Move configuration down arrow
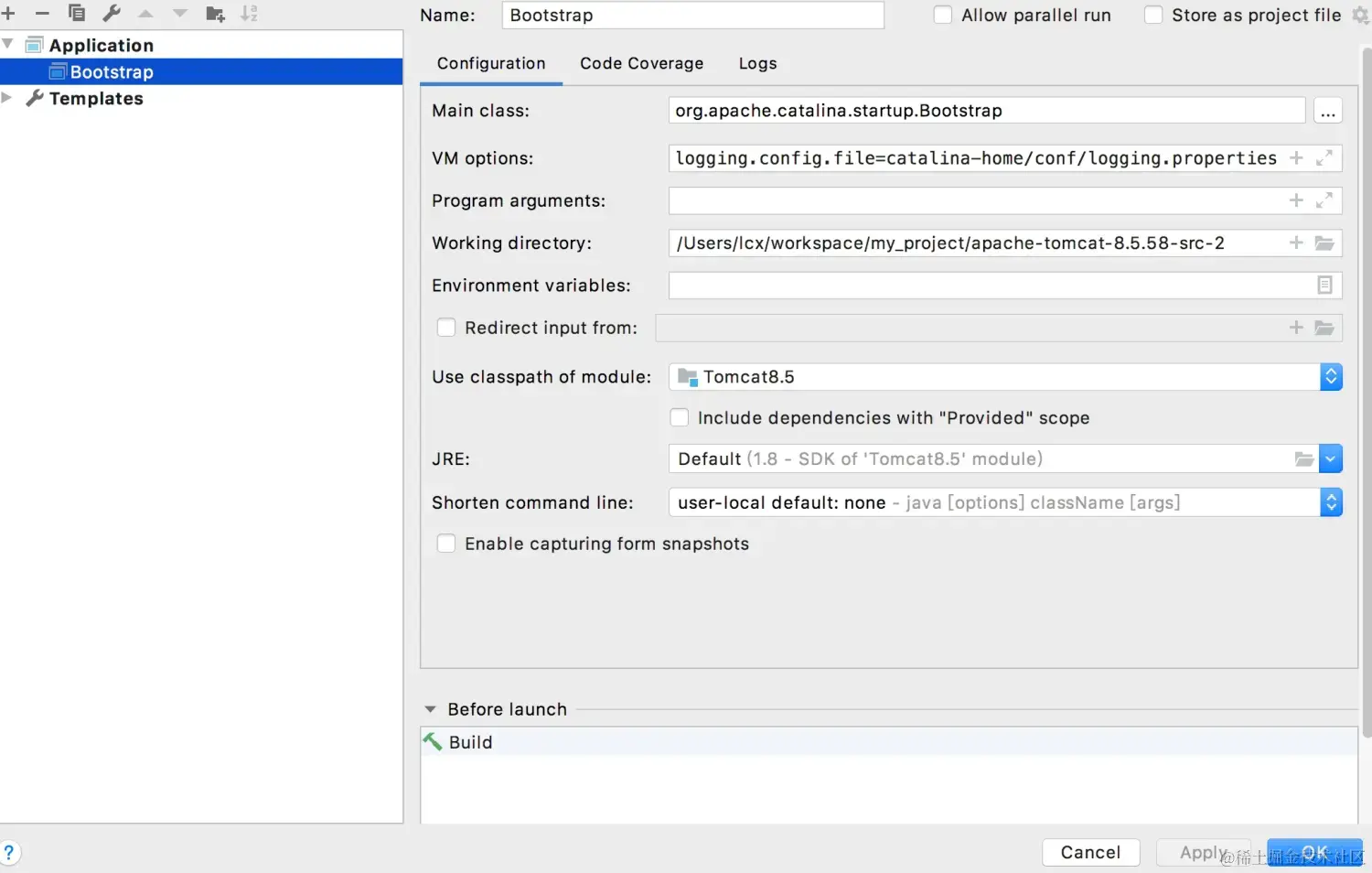1372x873 pixels. (x=180, y=13)
